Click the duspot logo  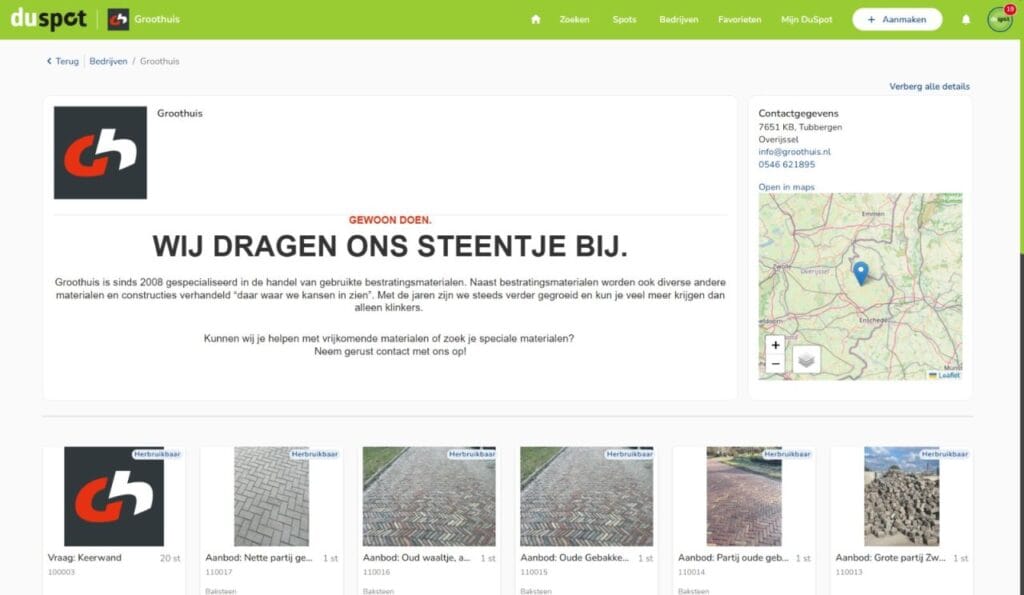tap(48, 19)
